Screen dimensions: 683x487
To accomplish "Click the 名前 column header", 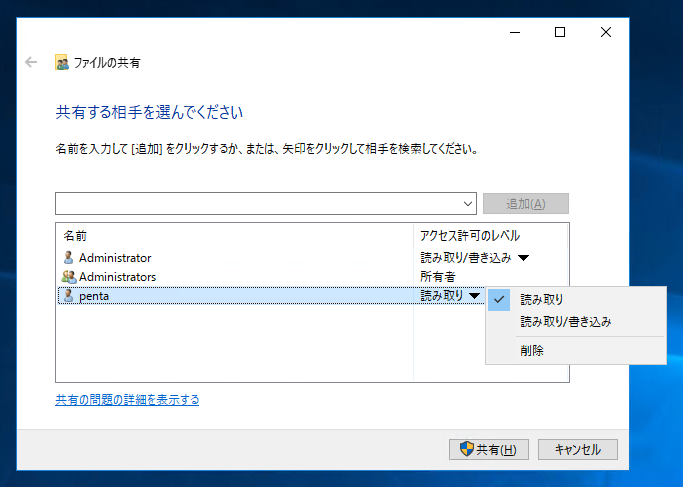I will (235, 236).
